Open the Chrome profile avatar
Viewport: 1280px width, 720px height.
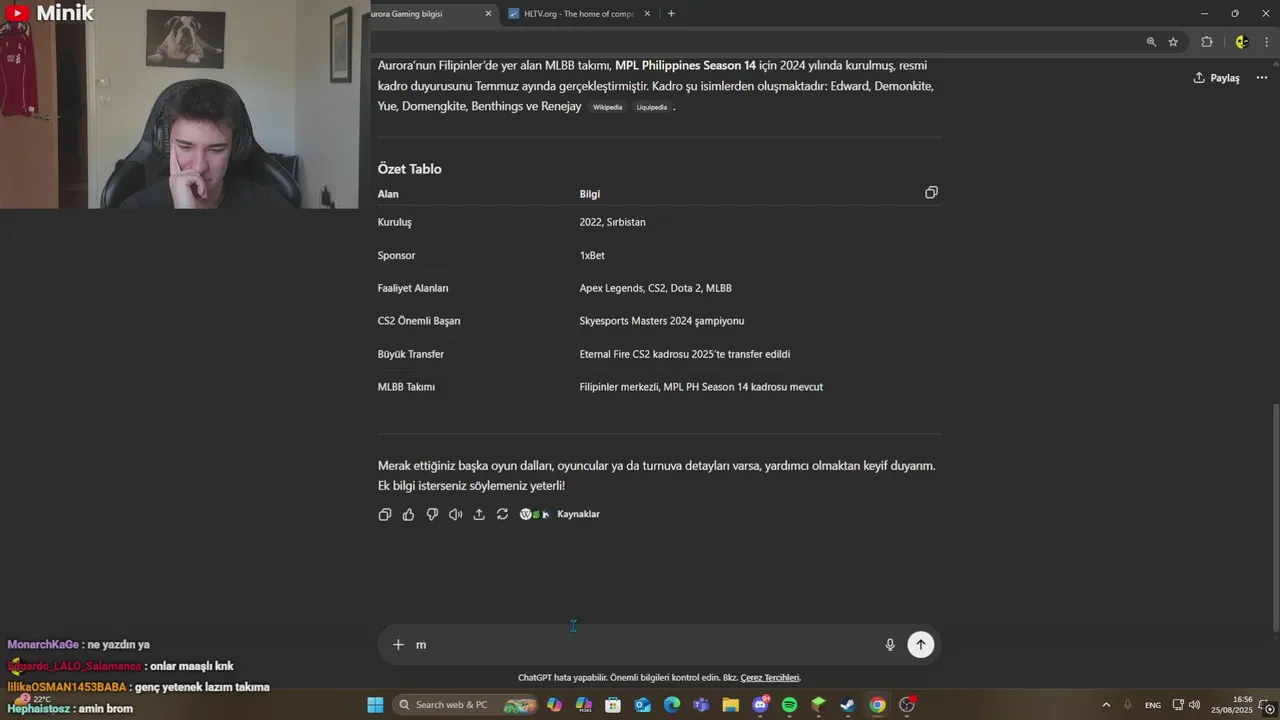click(1241, 42)
